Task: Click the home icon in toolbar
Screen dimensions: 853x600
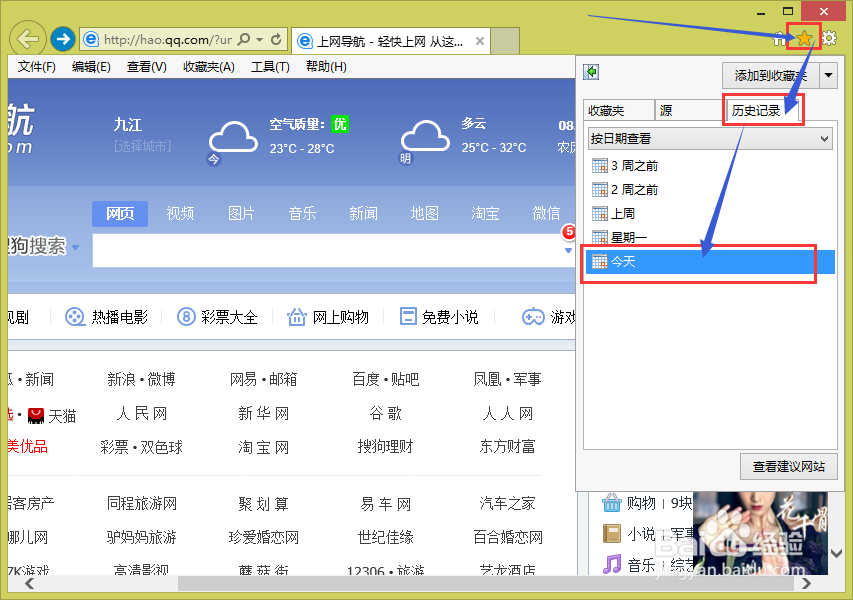Action: [x=780, y=38]
